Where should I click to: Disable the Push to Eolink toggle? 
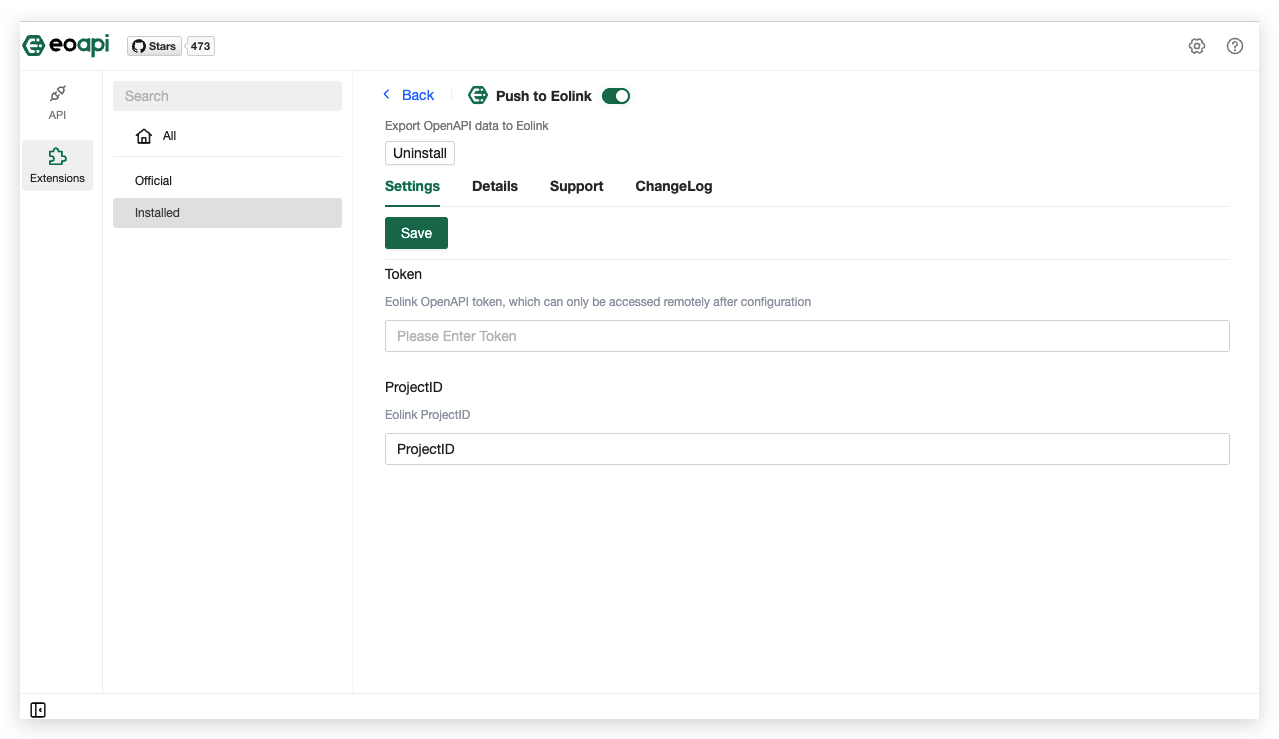click(x=616, y=96)
